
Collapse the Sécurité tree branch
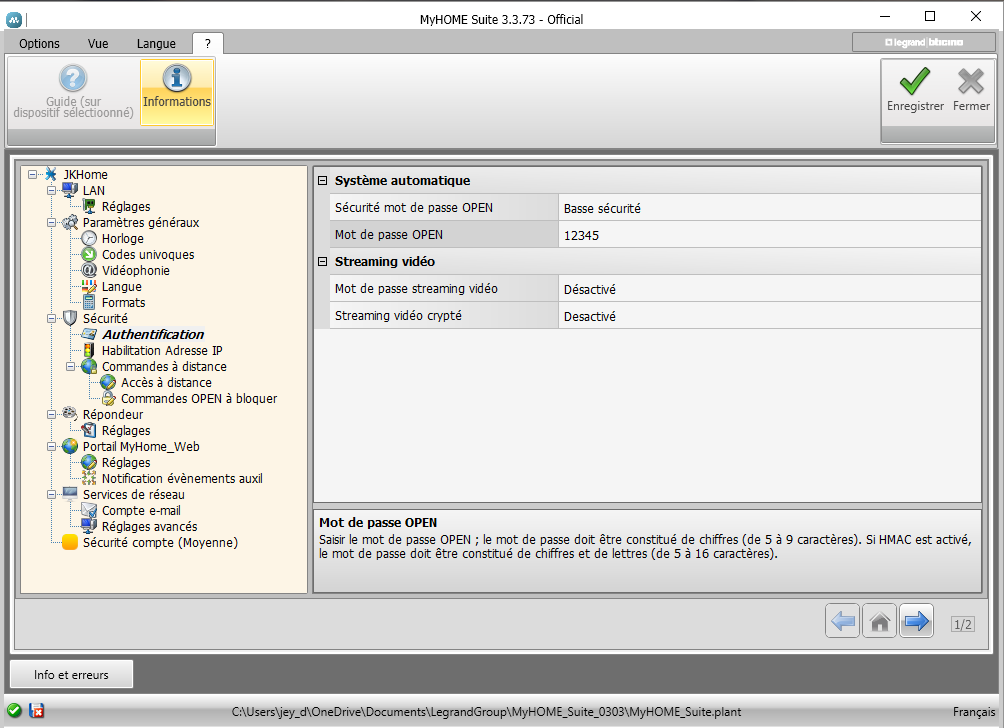(51, 318)
